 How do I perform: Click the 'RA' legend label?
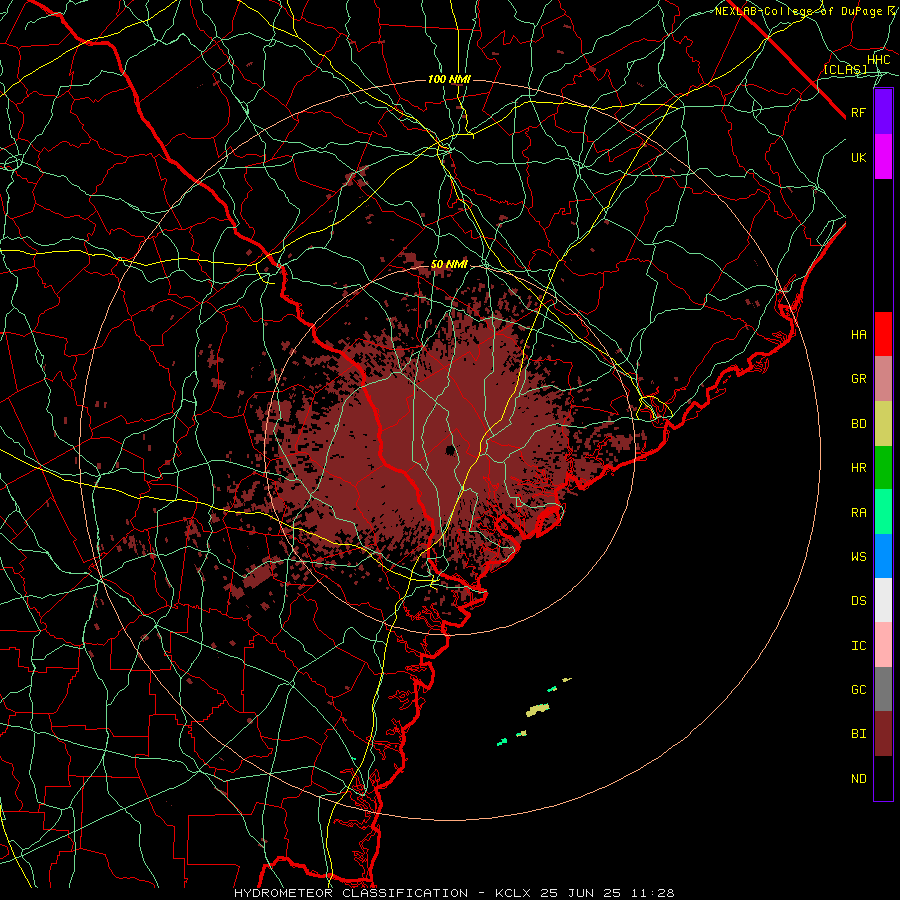coord(858,513)
